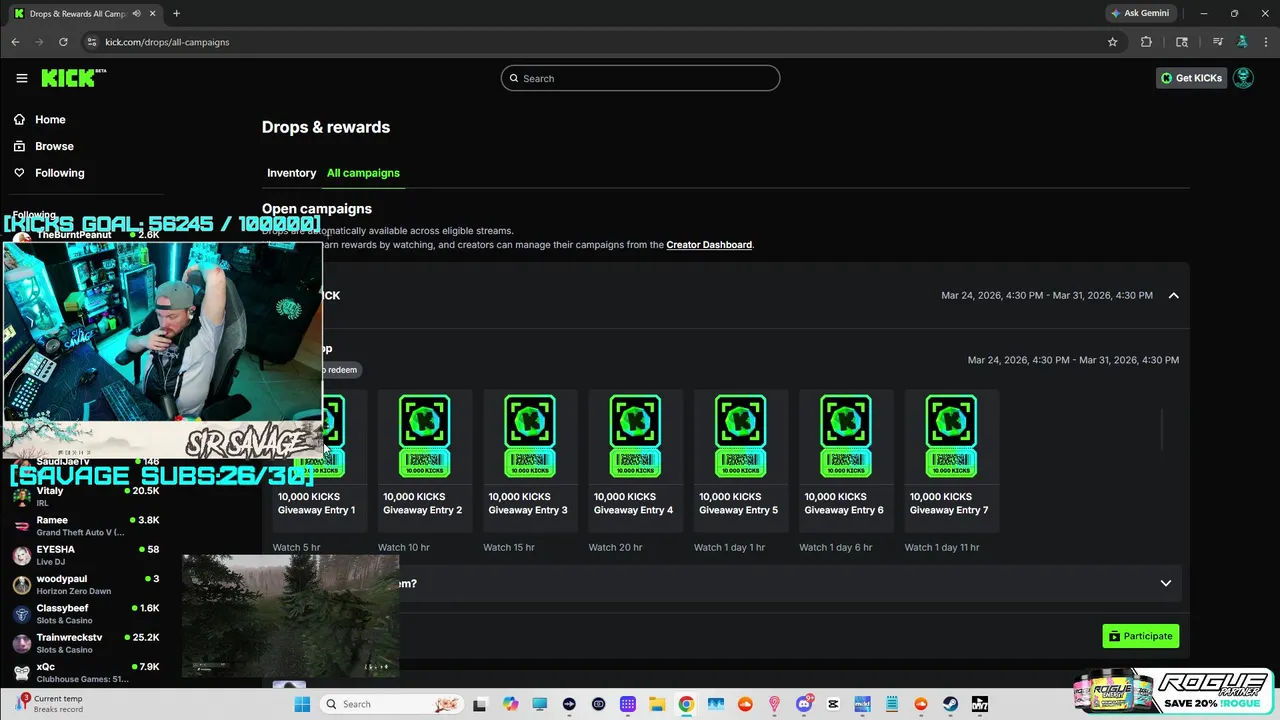Open the Chrome three-dot menu
This screenshot has width=1280, height=720.
pyautogui.click(x=1266, y=42)
